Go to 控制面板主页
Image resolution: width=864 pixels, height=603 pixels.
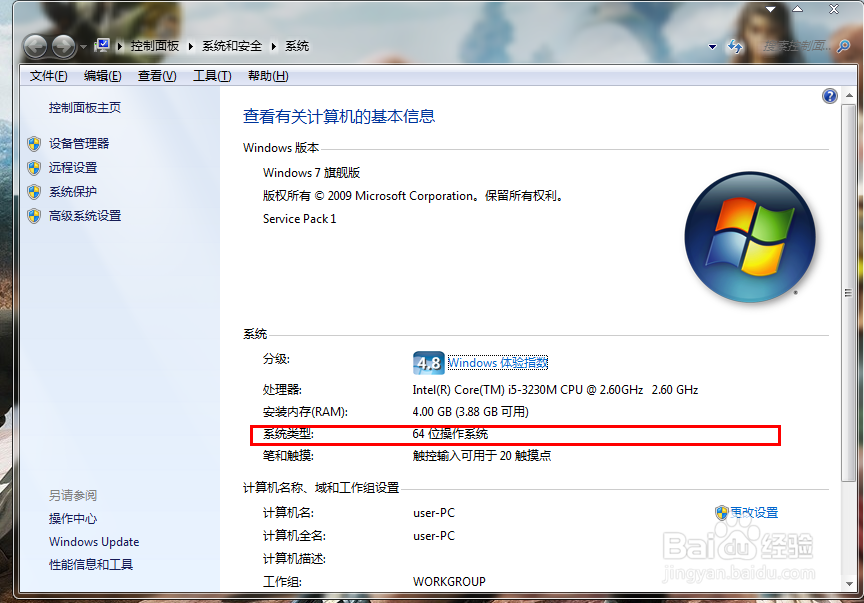84,107
